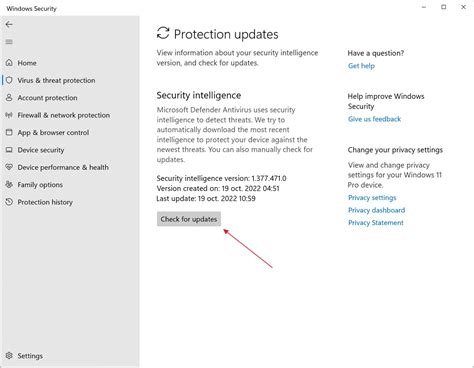
Task: Open the Get help link
Action: [361, 66]
